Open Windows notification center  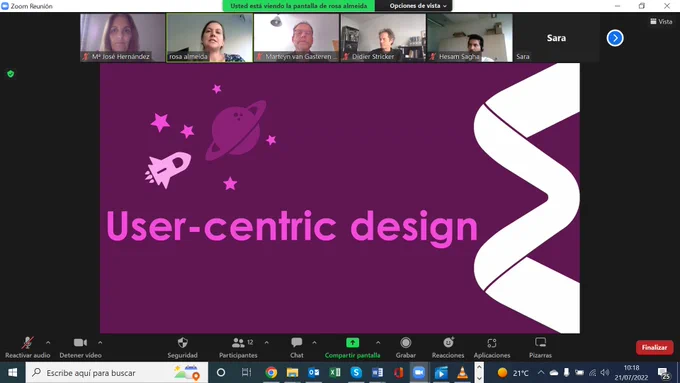click(664, 373)
